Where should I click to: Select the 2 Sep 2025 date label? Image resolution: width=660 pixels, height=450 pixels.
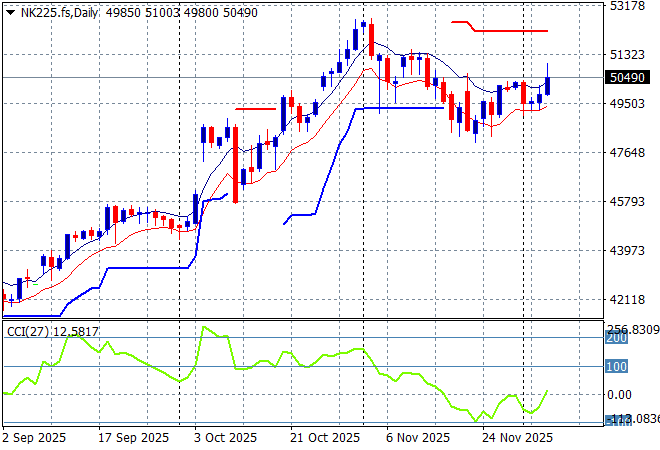click(35, 438)
